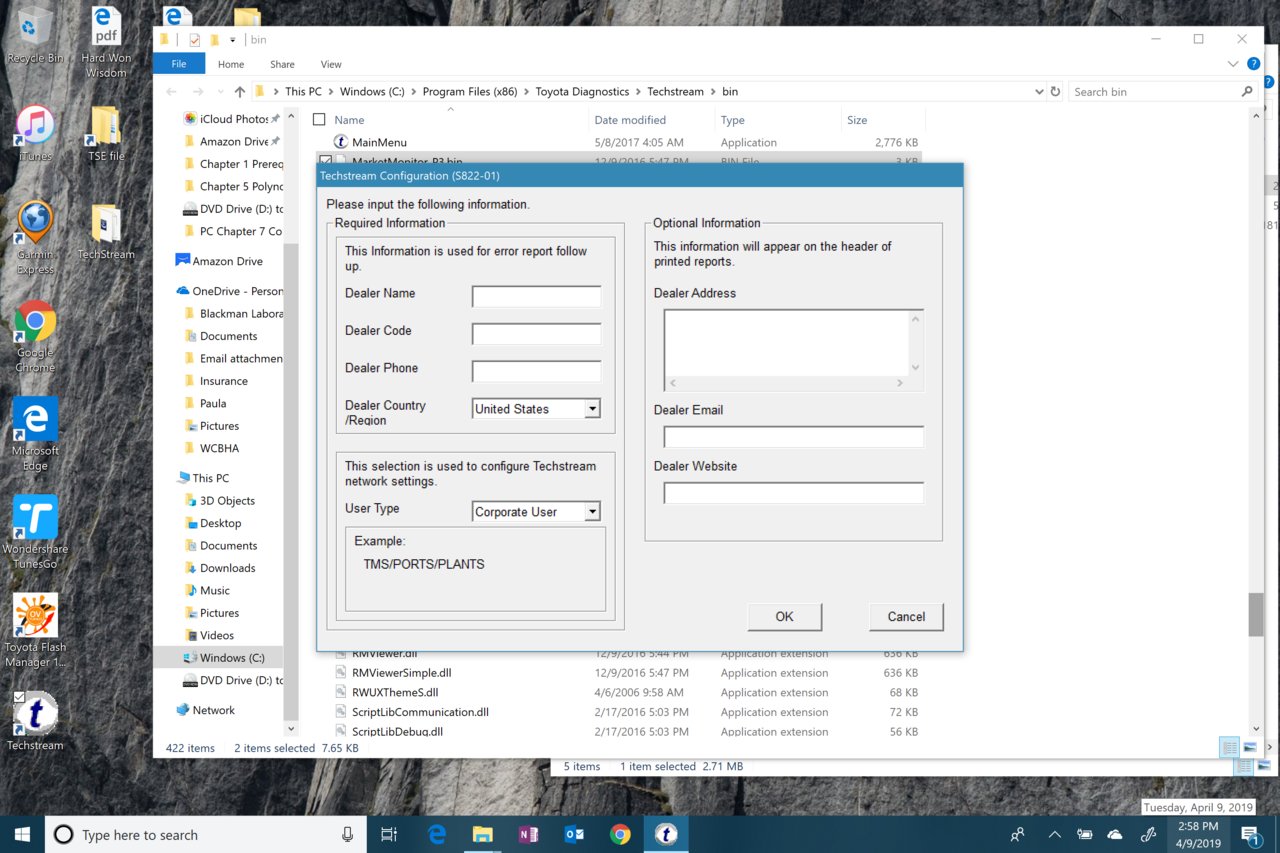This screenshot has height=853, width=1280.
Task: Click Toyota Diagnostics breadcrumb
Action: pyautogui.click(x=583, y=91)
